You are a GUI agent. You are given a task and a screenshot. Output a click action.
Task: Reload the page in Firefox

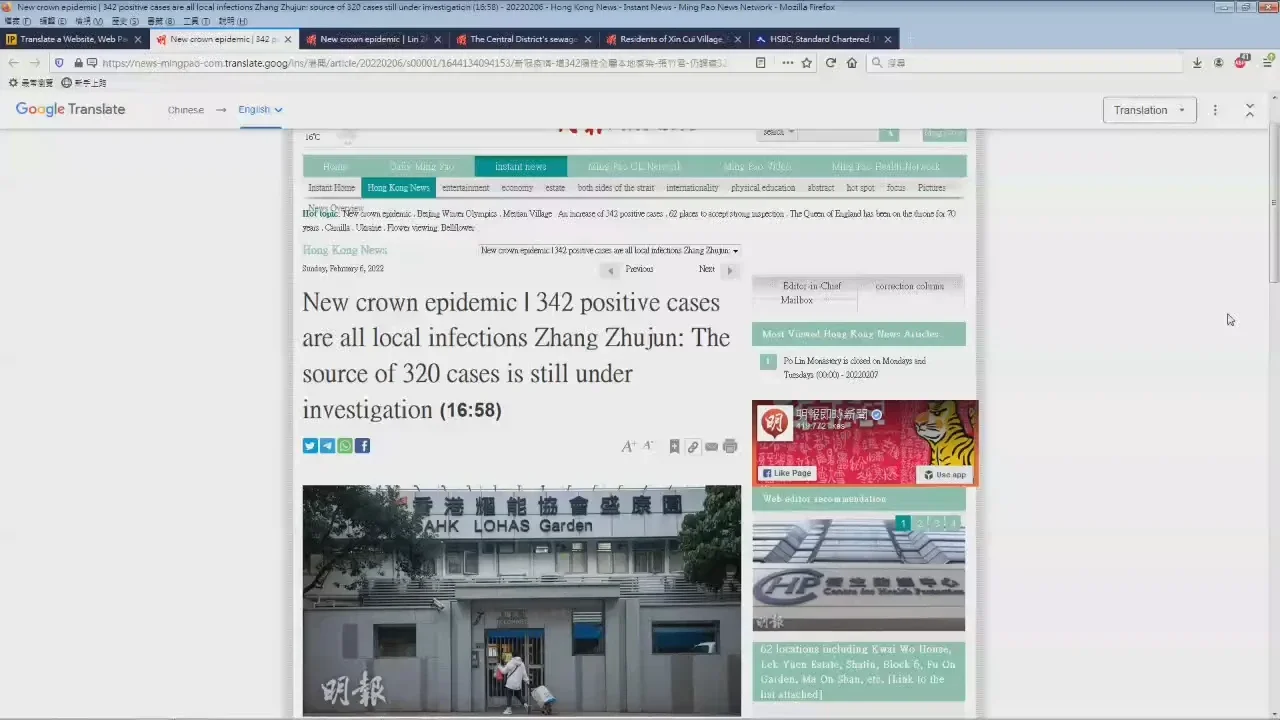click(830, 63)
